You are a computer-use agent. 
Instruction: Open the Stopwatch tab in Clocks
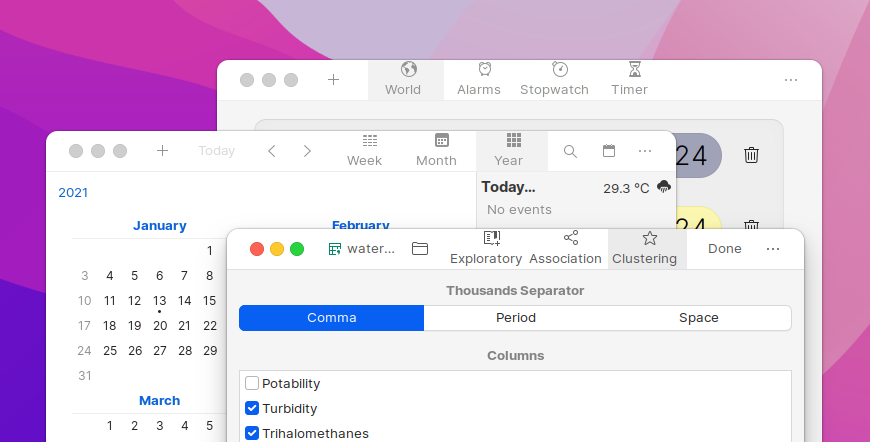(x=554, y=80)
